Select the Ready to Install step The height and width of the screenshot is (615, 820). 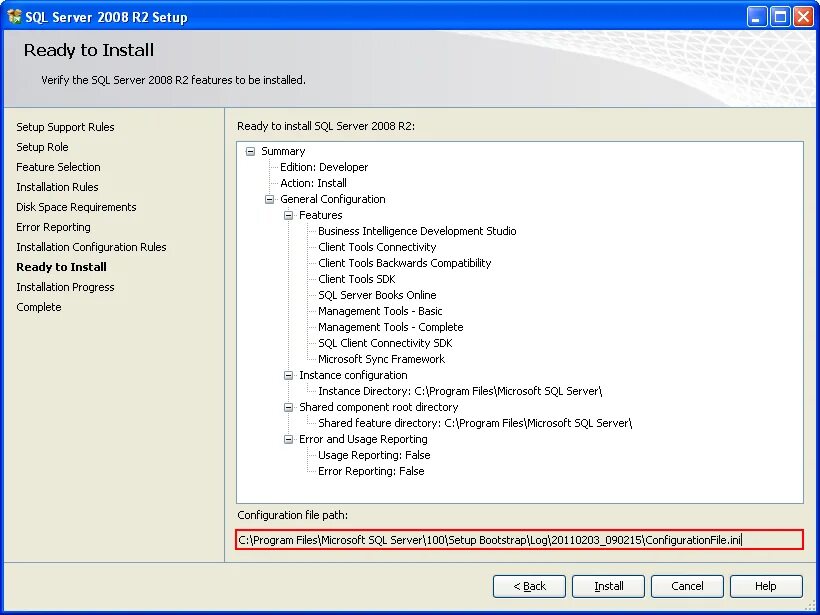point(62,267)
